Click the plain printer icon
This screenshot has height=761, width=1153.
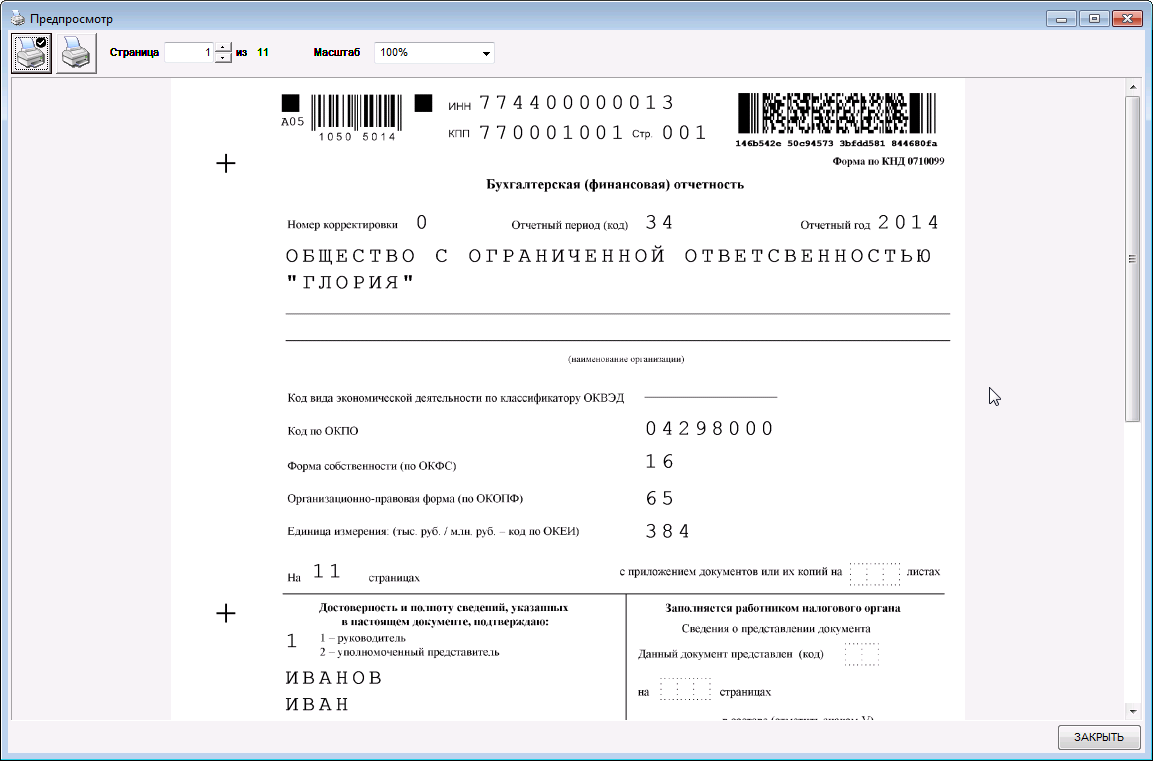click(x=76, y=53)
